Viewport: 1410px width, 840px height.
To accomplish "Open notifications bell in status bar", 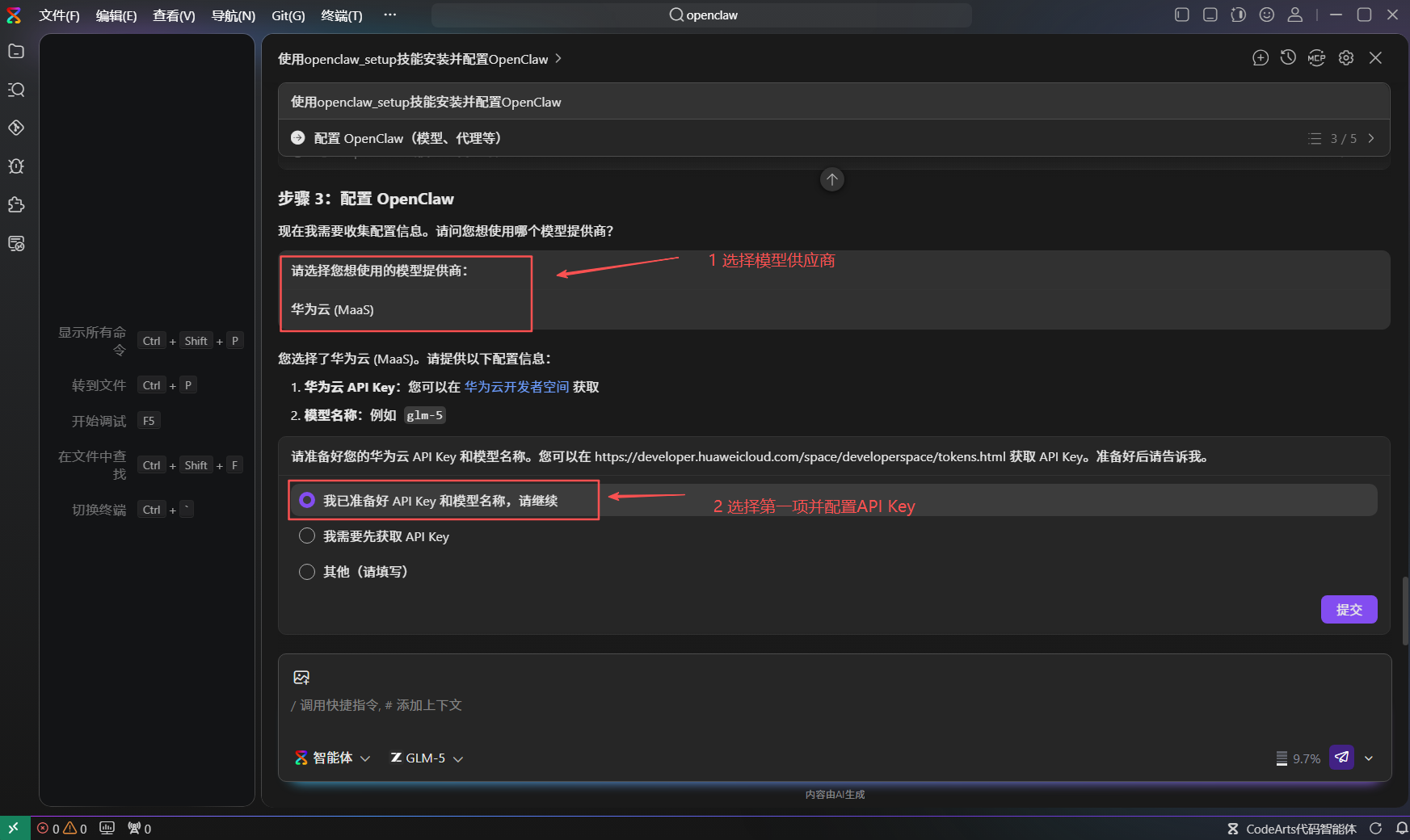I will pyautogui.click(x=1401, y=829).
